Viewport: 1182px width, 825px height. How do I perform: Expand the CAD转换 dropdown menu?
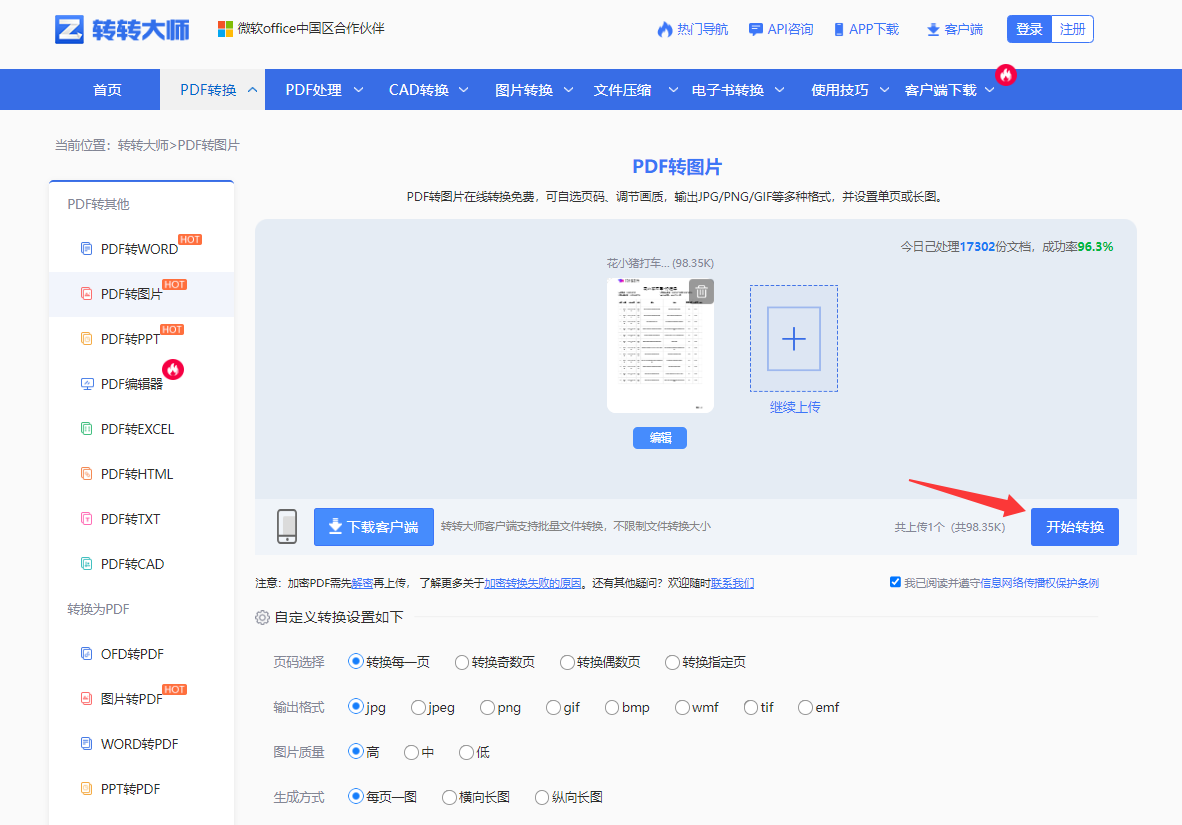464,90
